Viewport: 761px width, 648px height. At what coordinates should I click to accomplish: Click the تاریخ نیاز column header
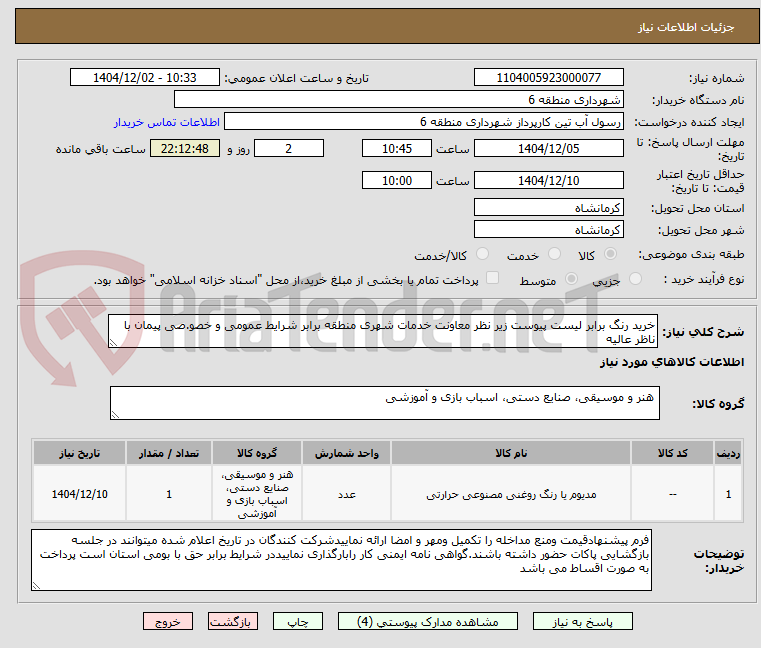80,453
